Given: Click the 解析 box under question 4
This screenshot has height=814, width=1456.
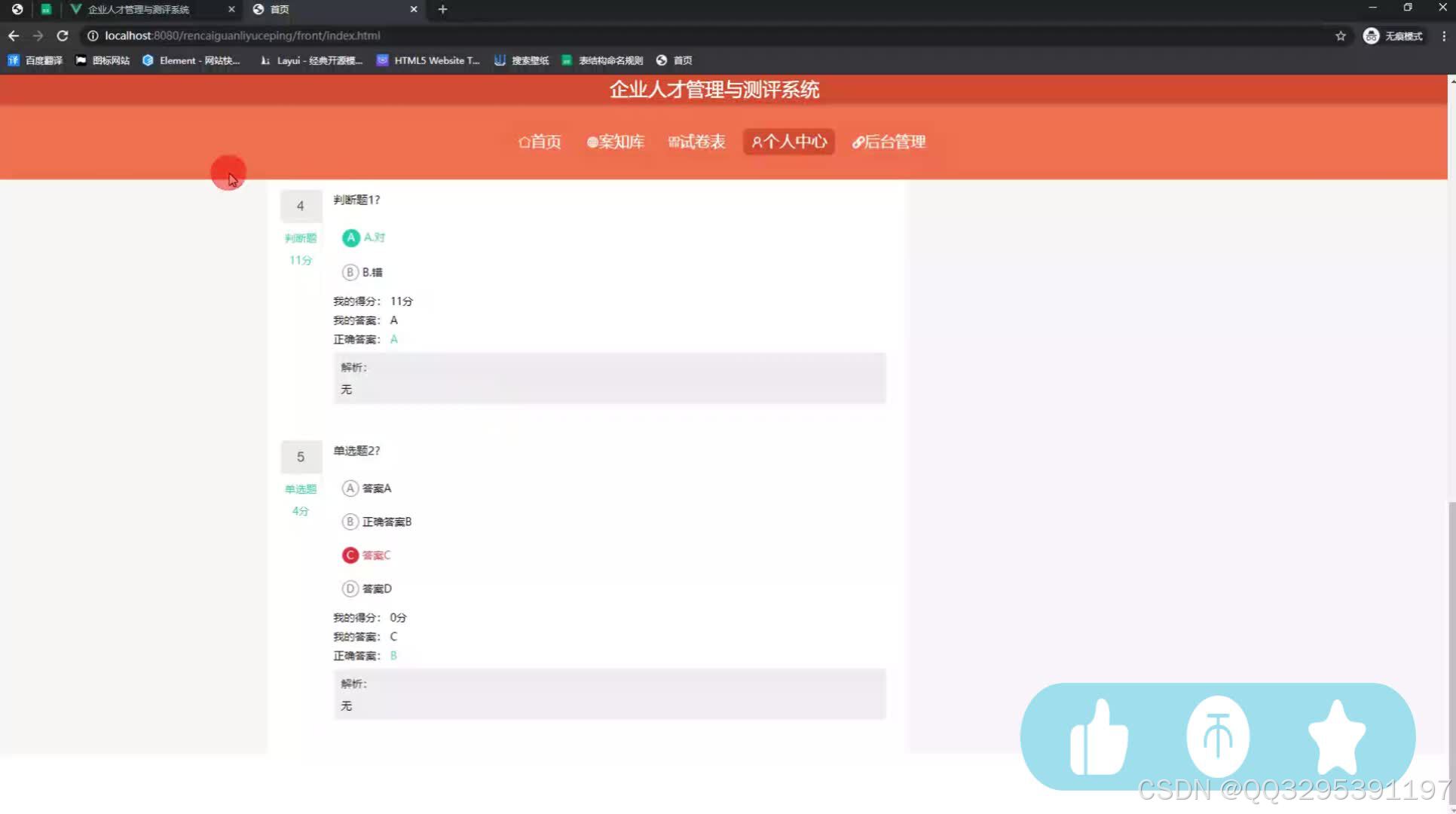Looking at the screenshot, I should [x=610, y=378].
